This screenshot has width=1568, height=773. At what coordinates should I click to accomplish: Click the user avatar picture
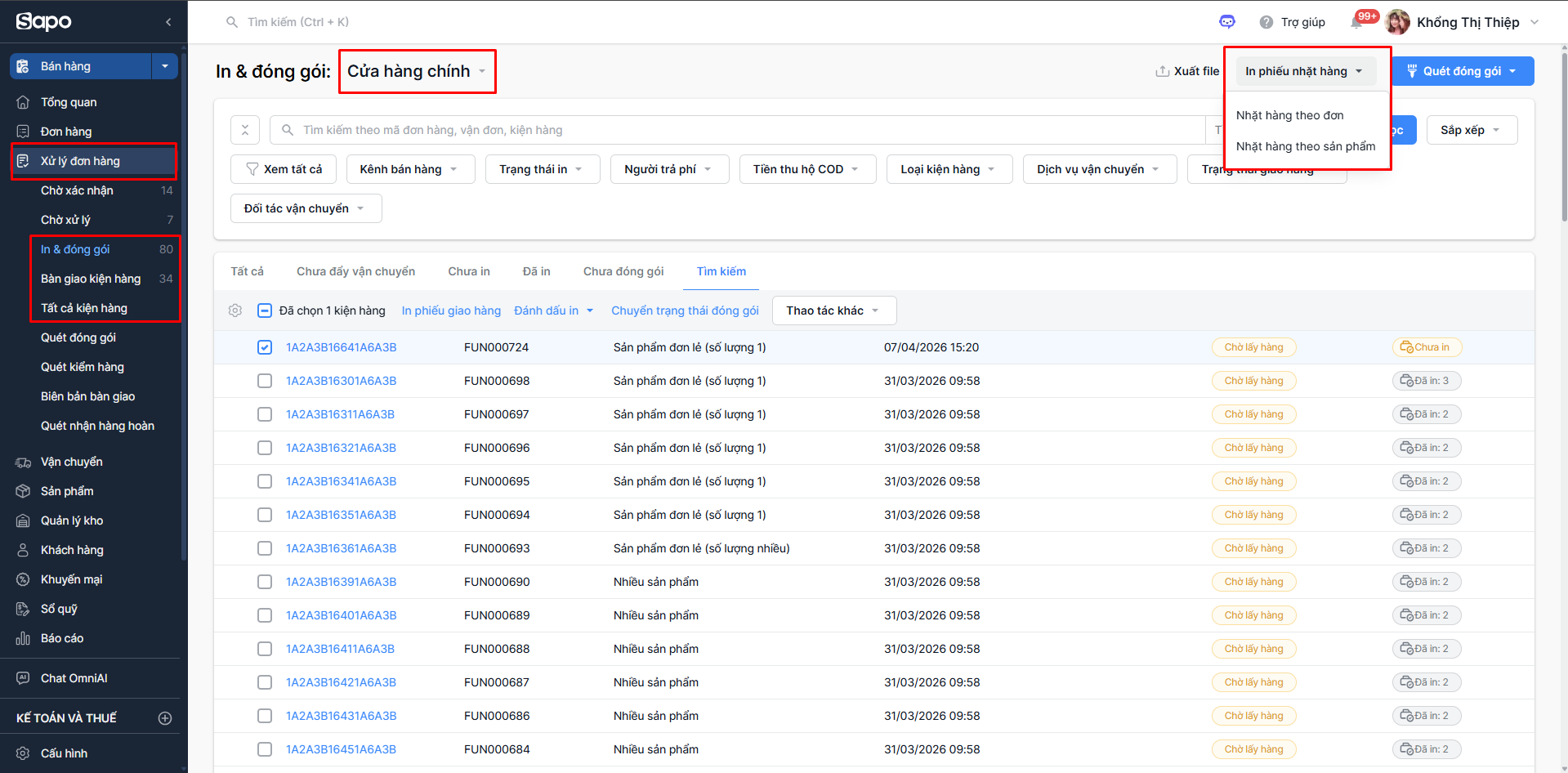(1397, 22)
